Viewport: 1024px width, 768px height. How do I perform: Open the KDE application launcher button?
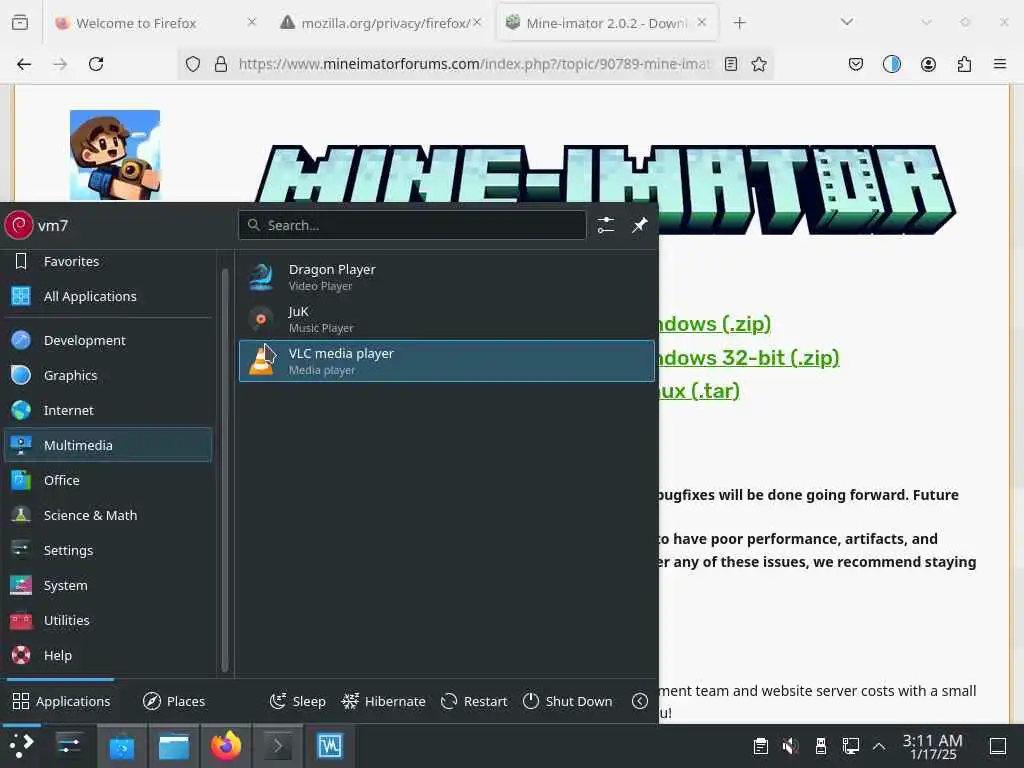22,746
